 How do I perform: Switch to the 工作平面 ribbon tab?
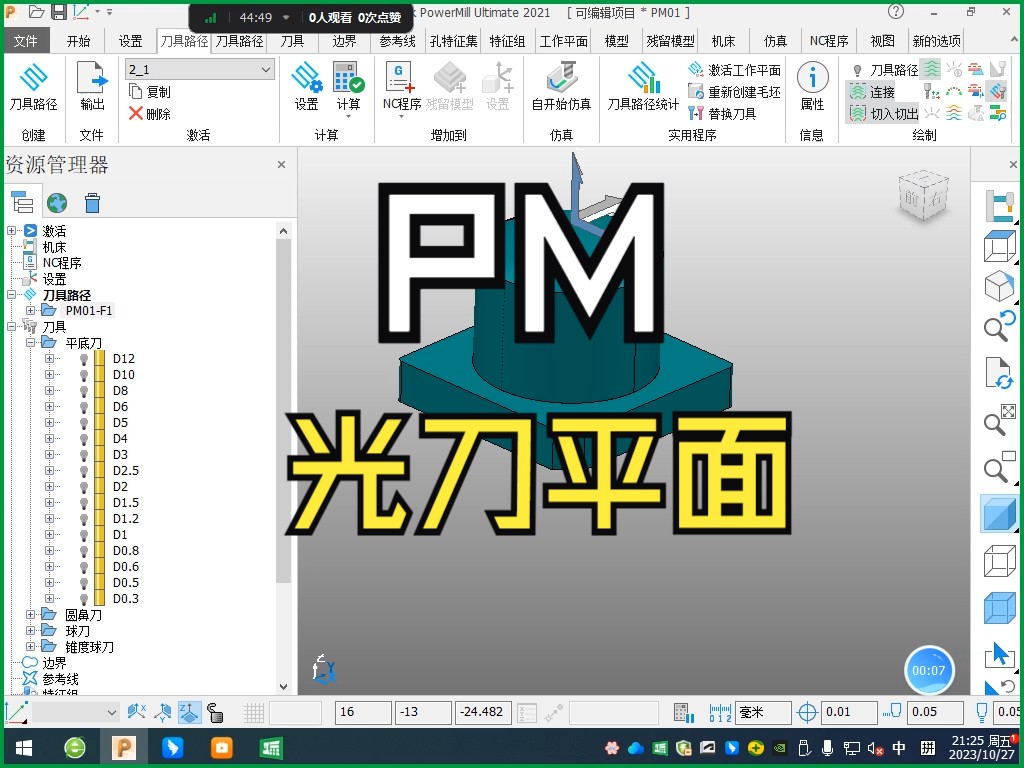[564, 41]
